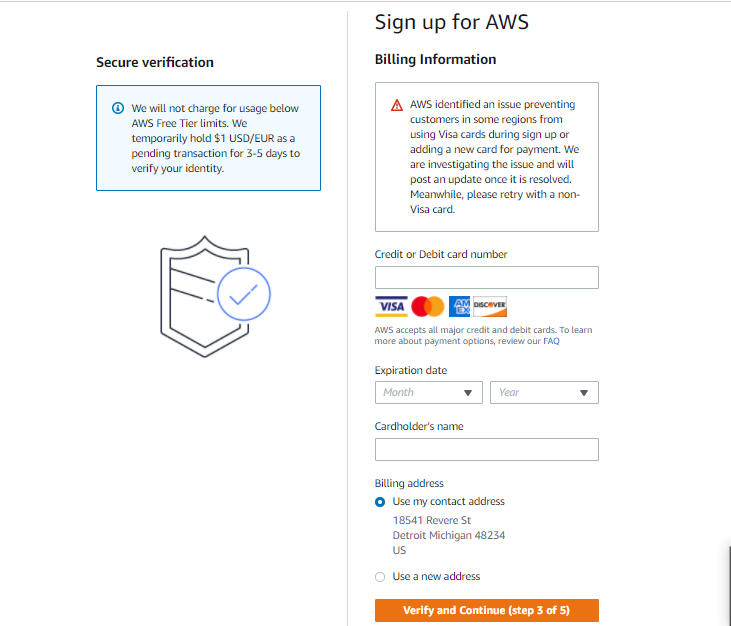Open the Year expiration dropdown
Image resolution: width=731 pixels, height=626 pixels.
pos(544,392)
